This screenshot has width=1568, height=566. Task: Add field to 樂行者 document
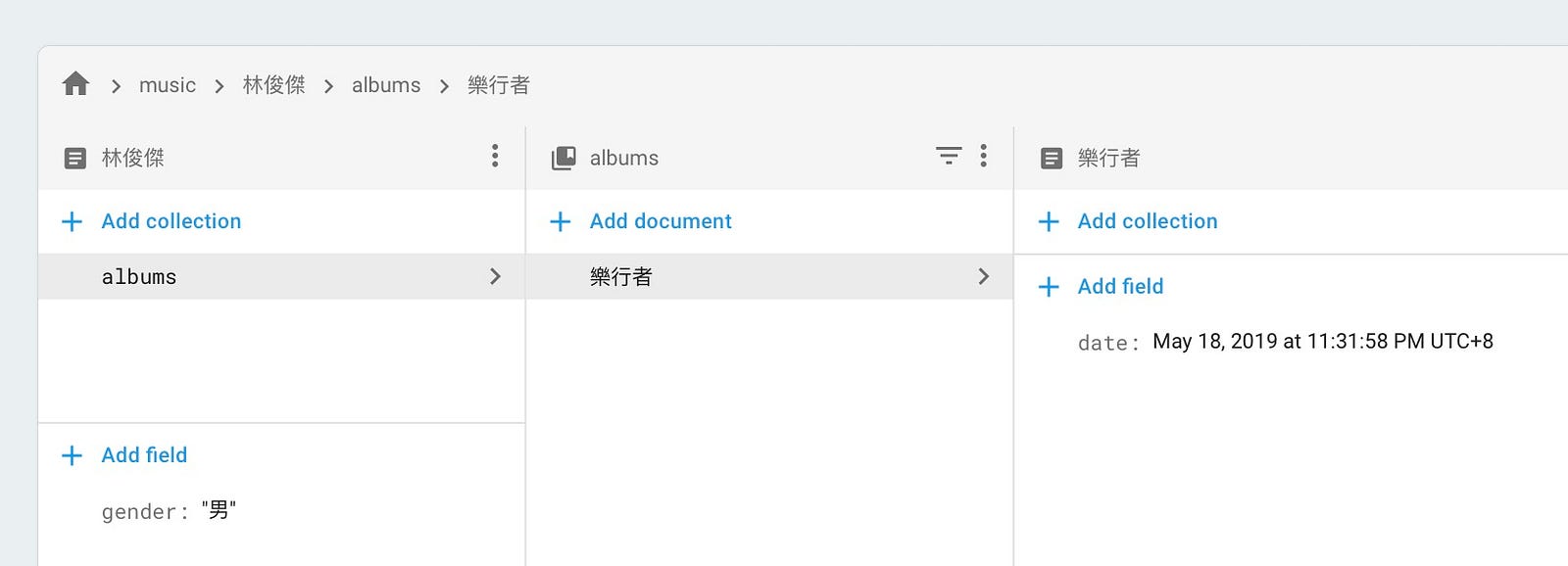(x=1102, y=287)
